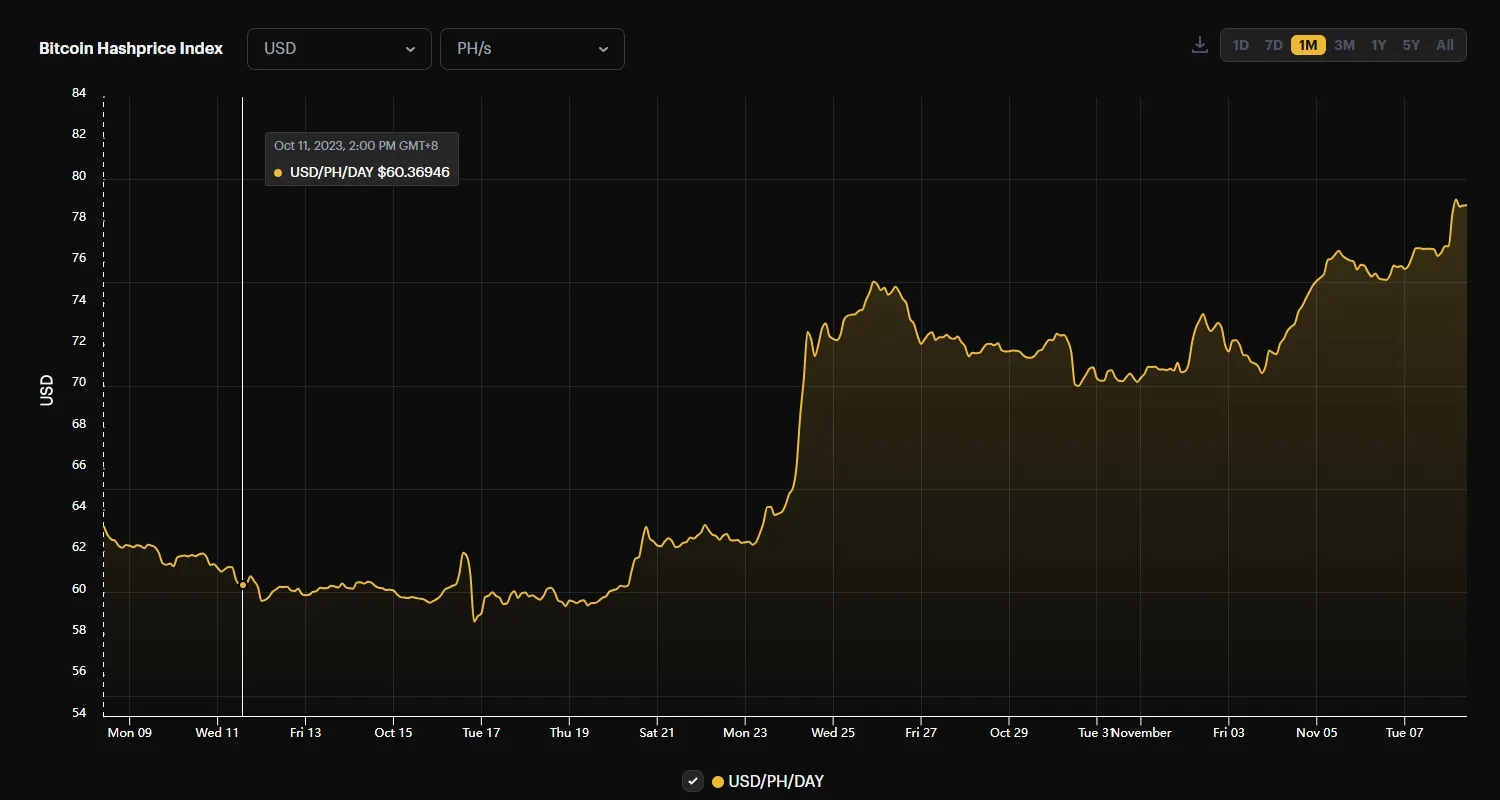Select the 7D time range

1274,45
